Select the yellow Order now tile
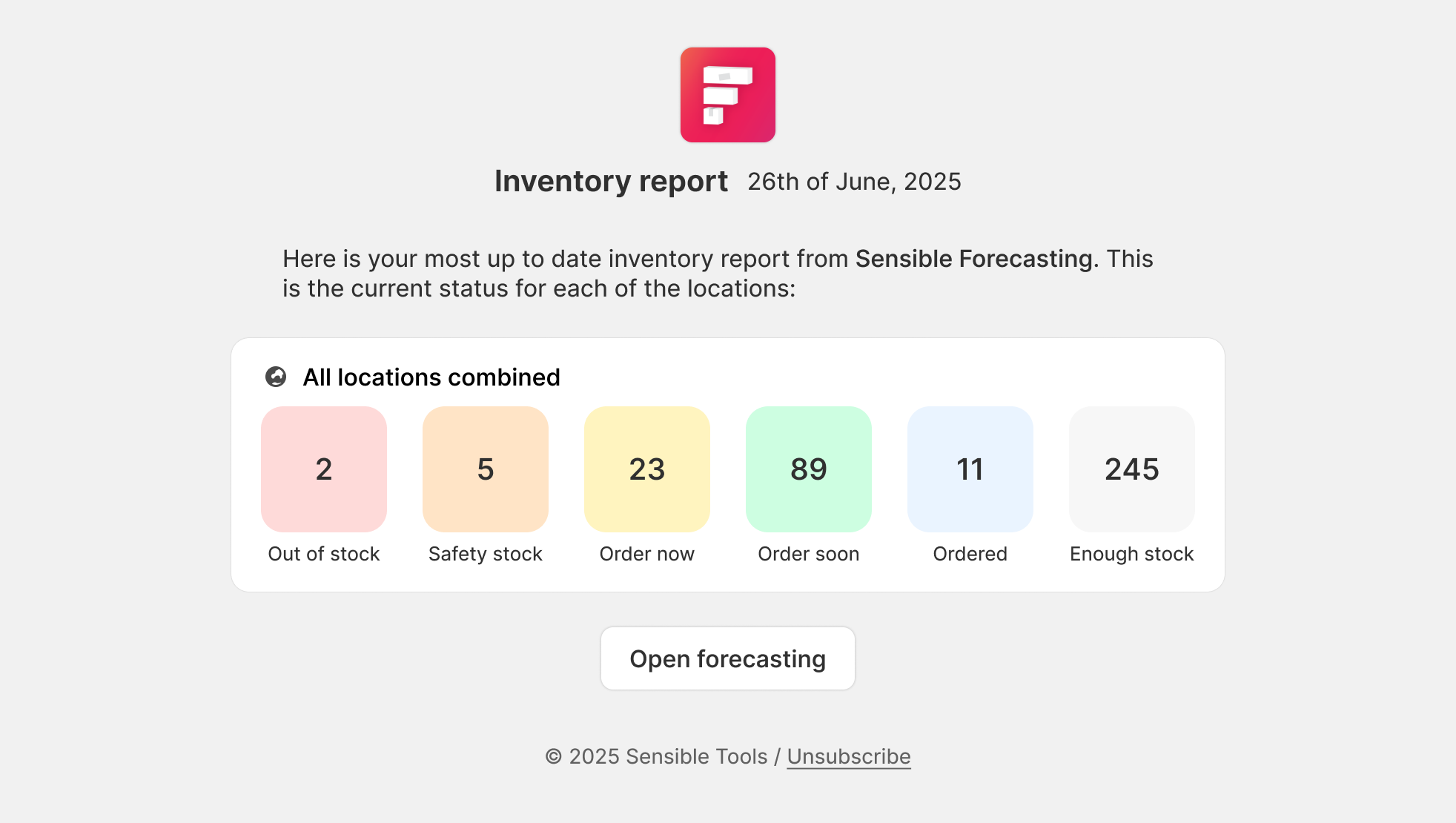Image resolution: width=1456 pixels, height=823 pixels. click(647, 469)
